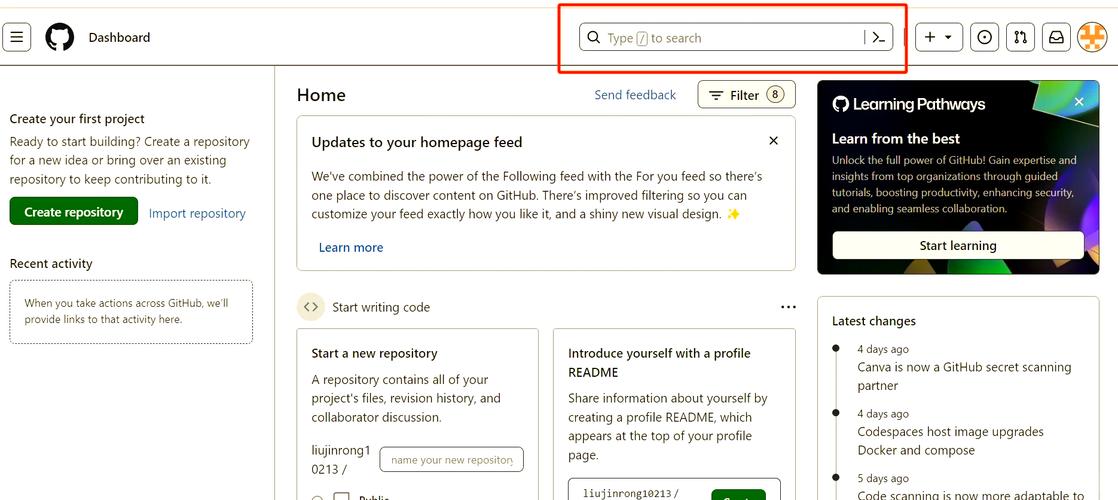Click the Start learning button

coord(957,245)
